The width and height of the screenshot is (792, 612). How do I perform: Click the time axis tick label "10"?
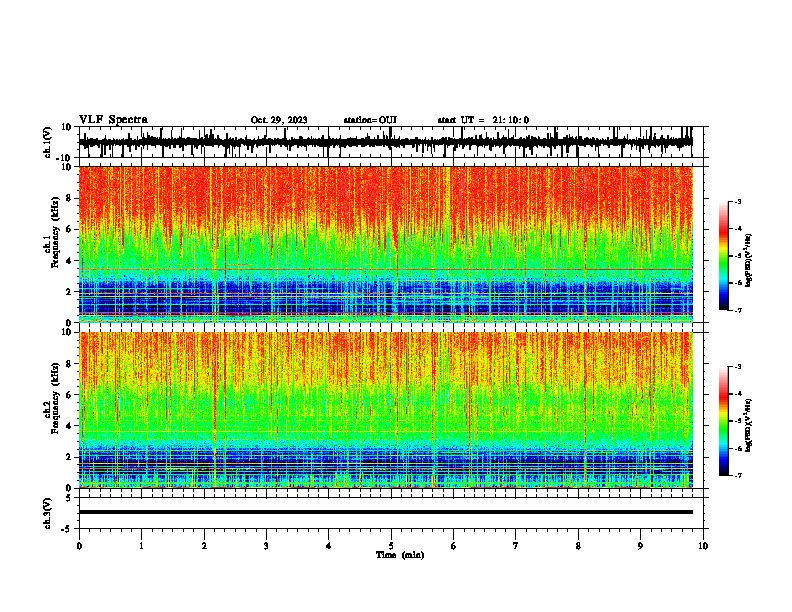click(703, 546)
